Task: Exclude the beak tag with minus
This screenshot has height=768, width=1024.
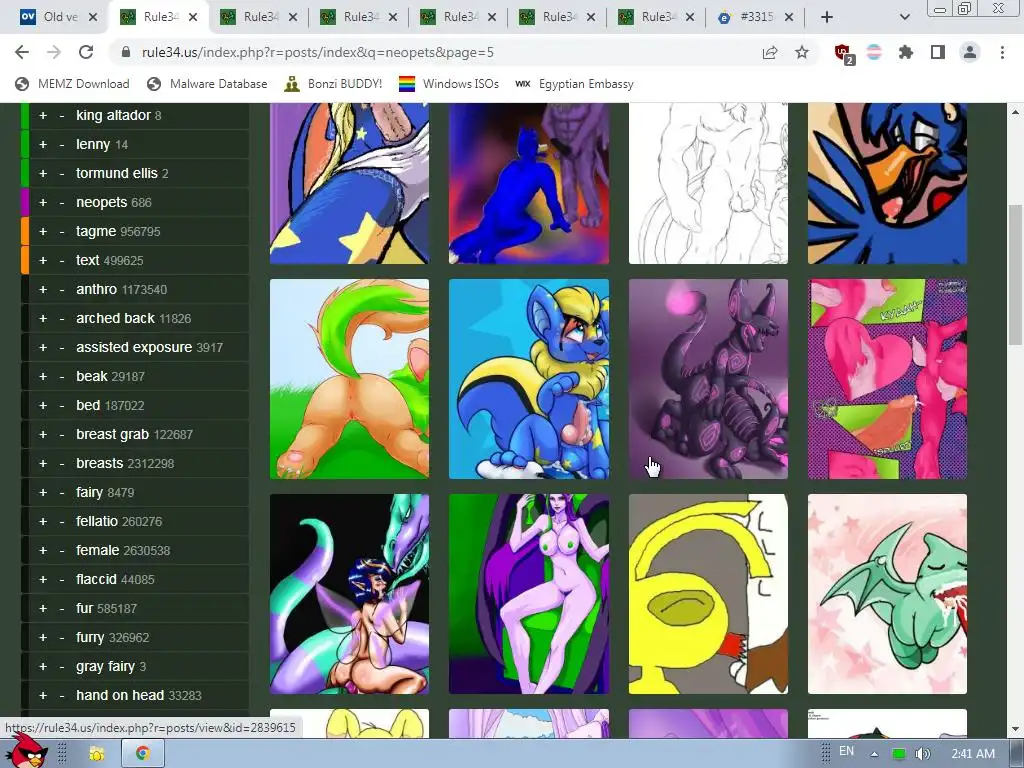Action: [x=61, y=377]
